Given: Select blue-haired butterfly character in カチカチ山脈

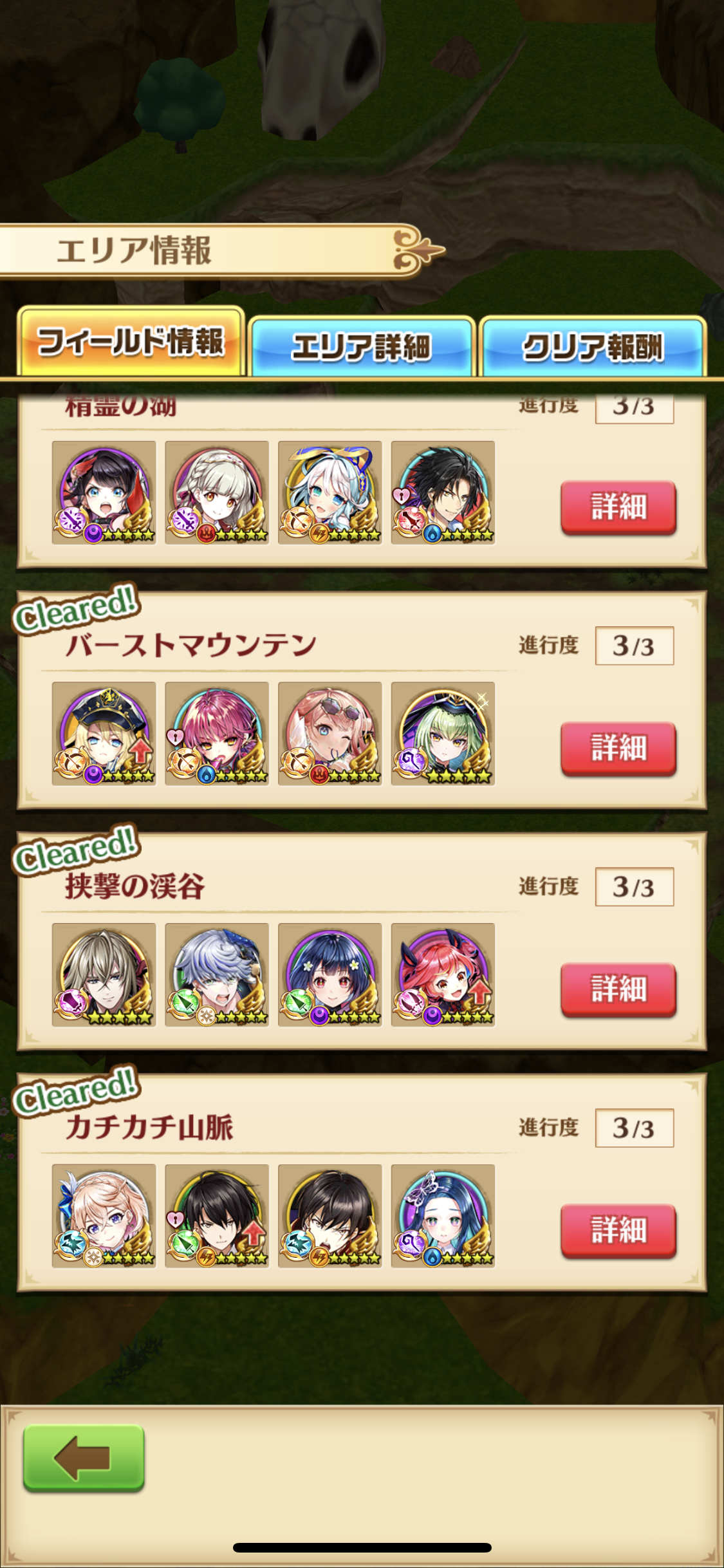Looking at the screenshot, I should 443,1216.
